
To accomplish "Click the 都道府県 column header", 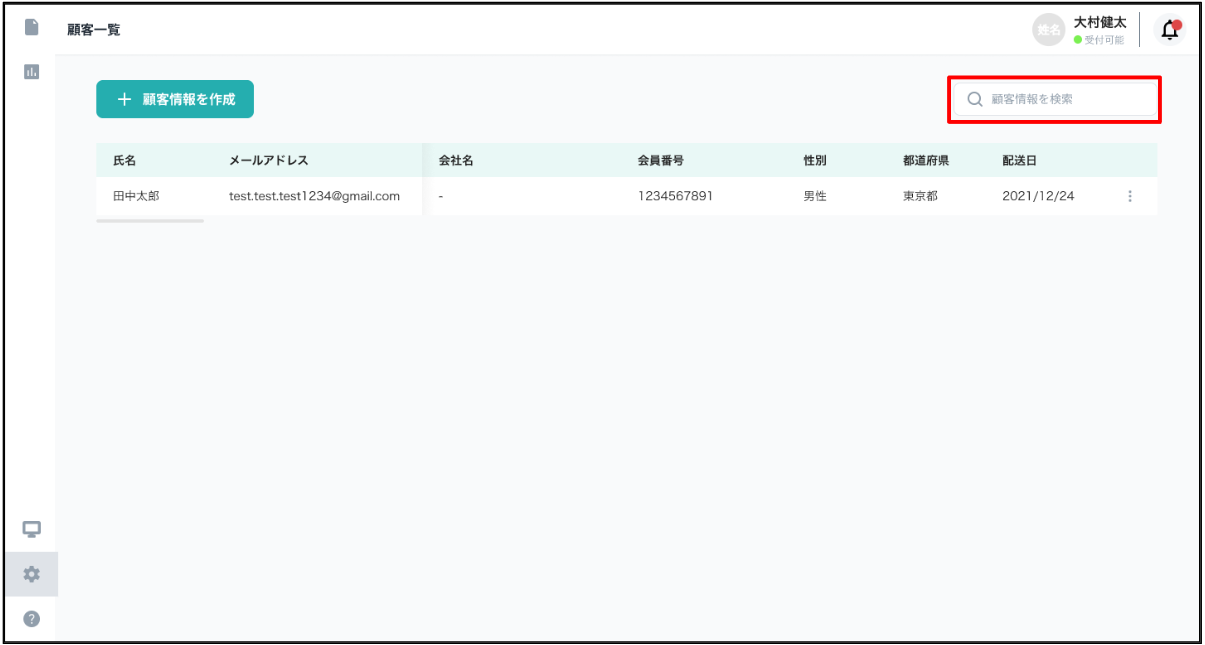I will (926, 160).
